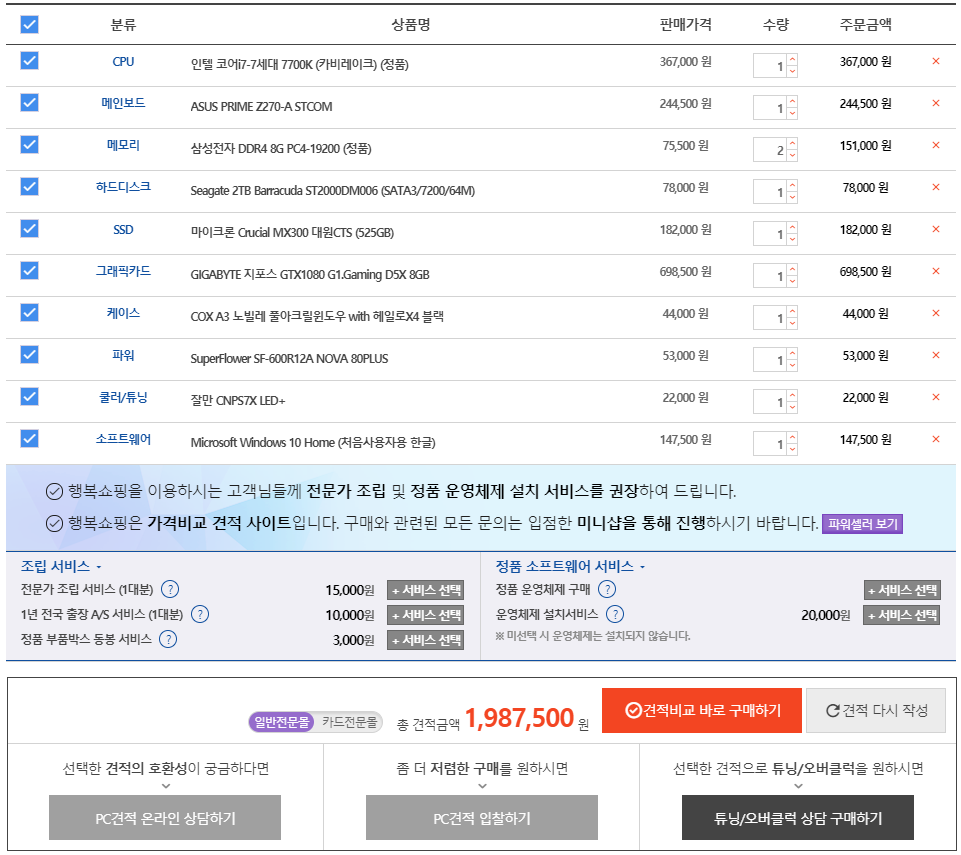Open help icon for 전문가 조립 서비스

point(170,589)
